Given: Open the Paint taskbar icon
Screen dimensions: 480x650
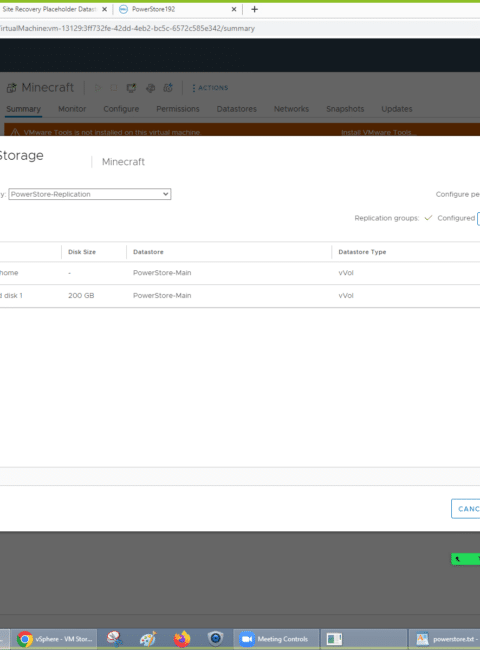Looking at the screenshot, I should (x=148, y=639).
